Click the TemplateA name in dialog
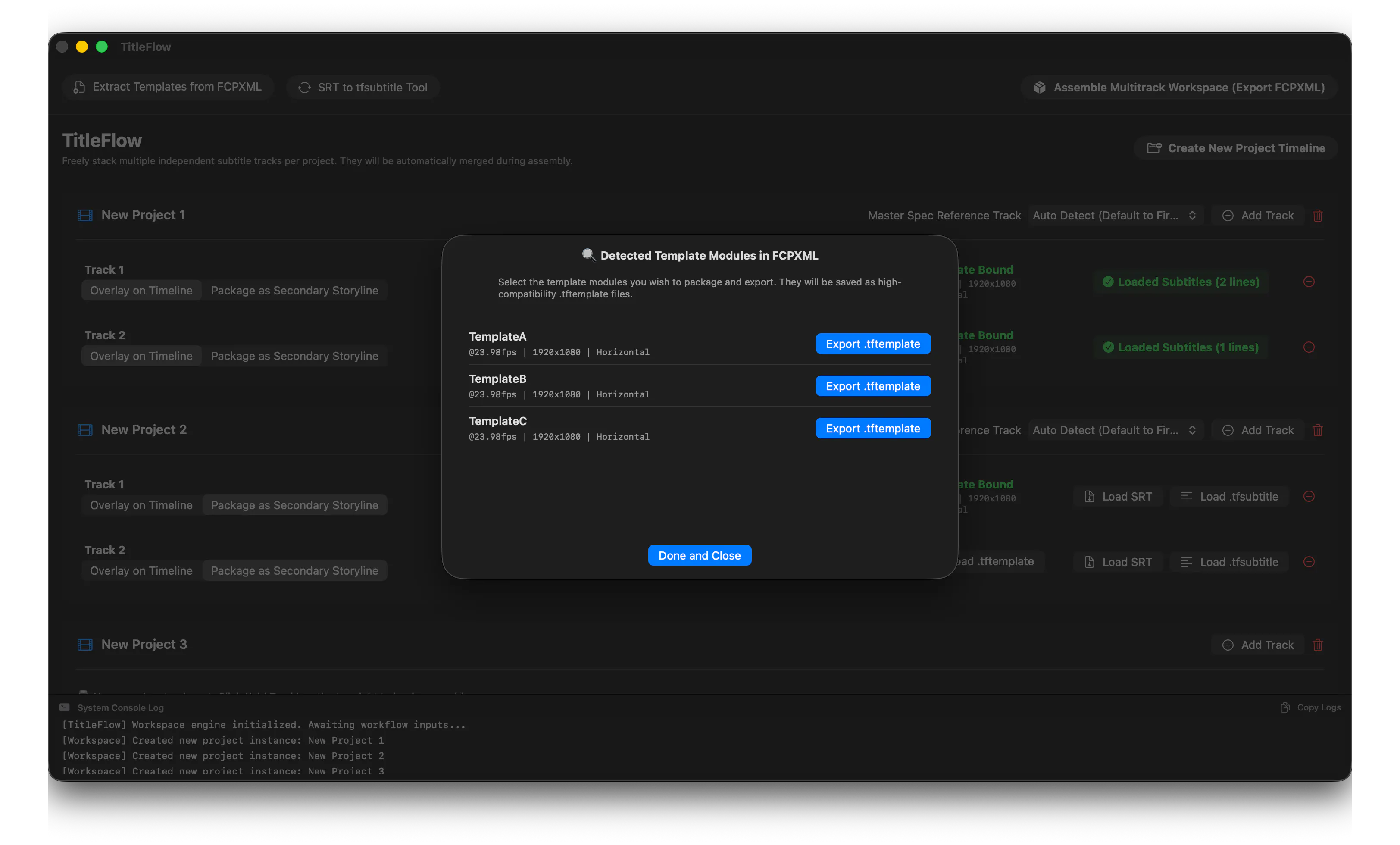The image size is (1400, 845). point(497,336)
